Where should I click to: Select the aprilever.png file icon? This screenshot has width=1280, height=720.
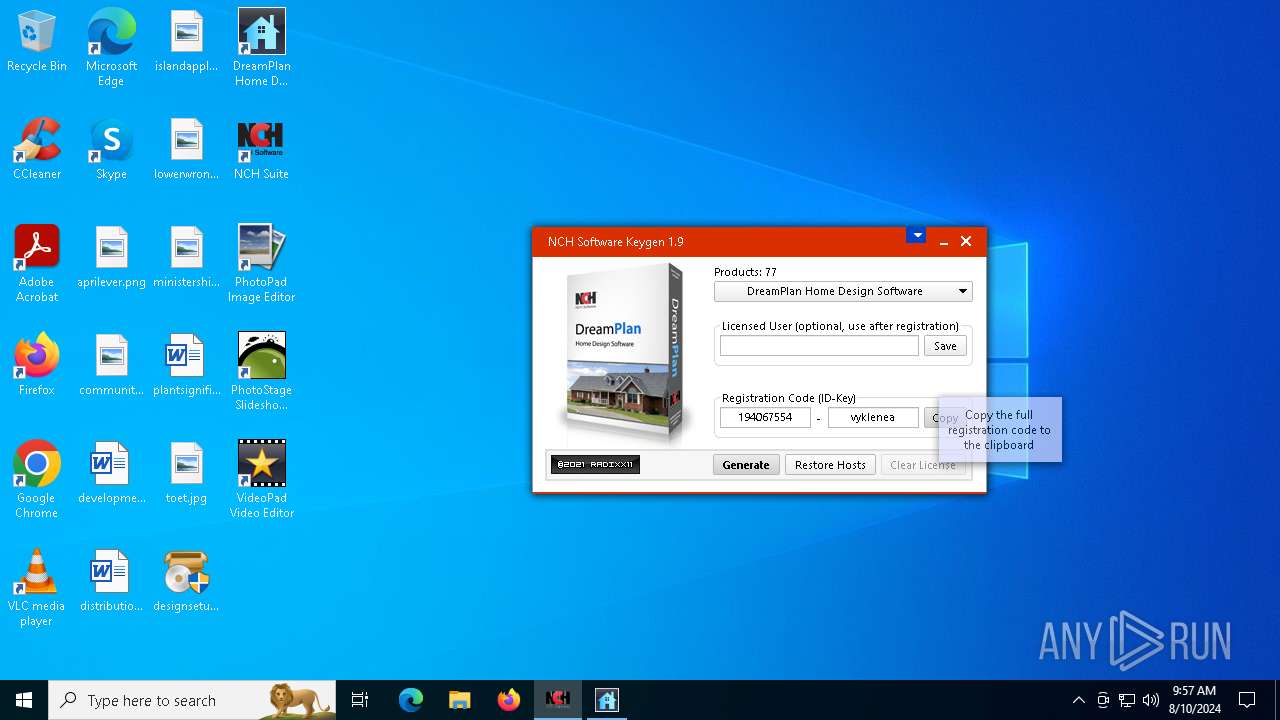coord(111,257)
